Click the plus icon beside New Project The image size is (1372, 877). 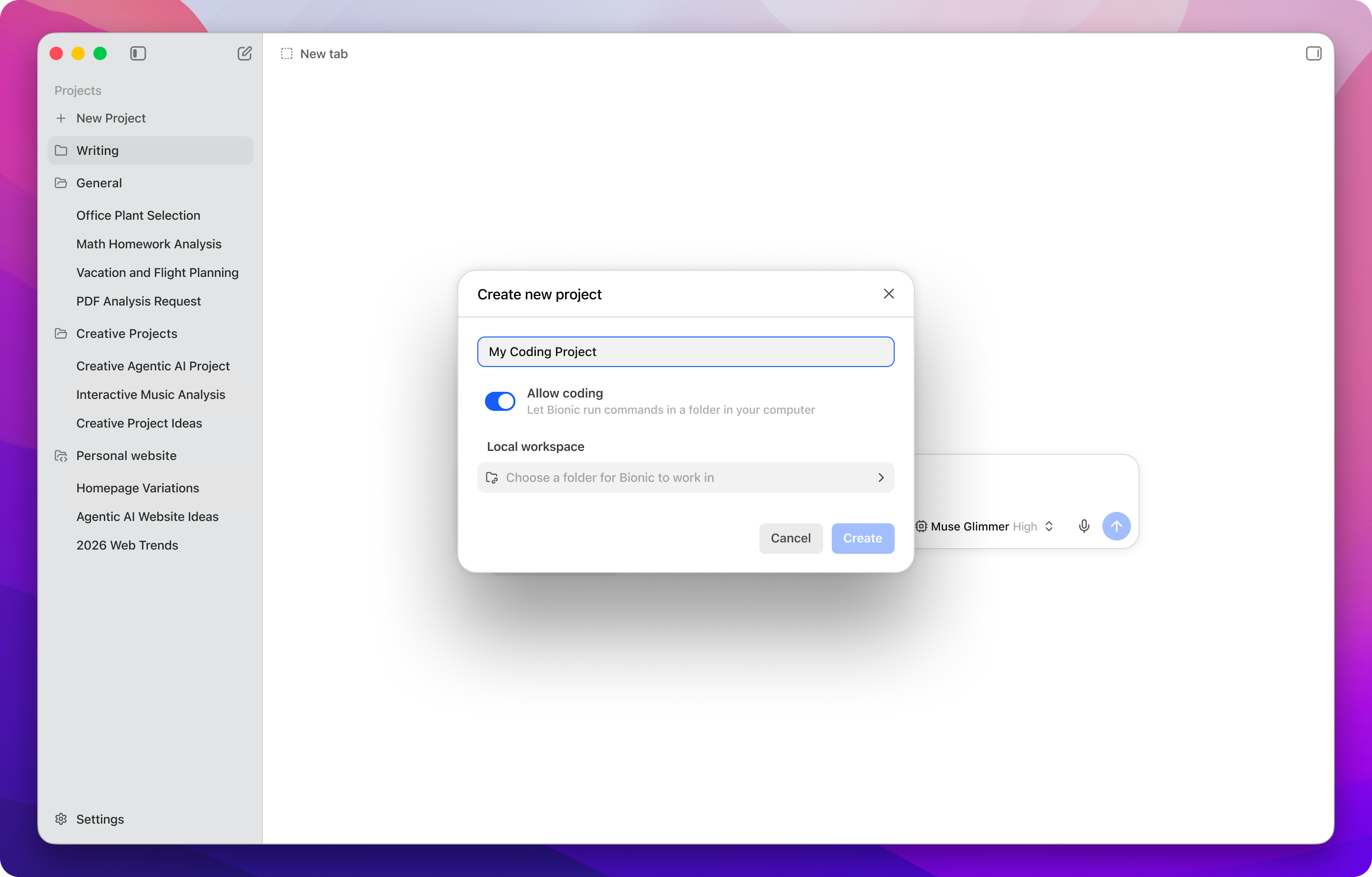pos(61,118)
